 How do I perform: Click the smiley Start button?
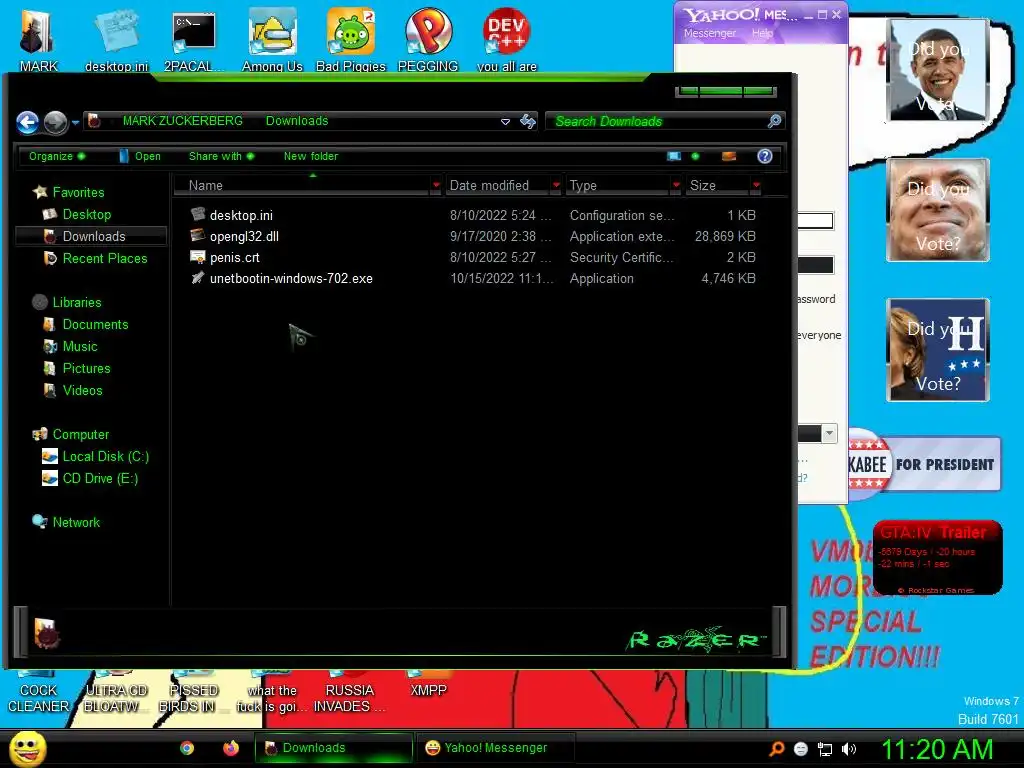click(27, 748)
